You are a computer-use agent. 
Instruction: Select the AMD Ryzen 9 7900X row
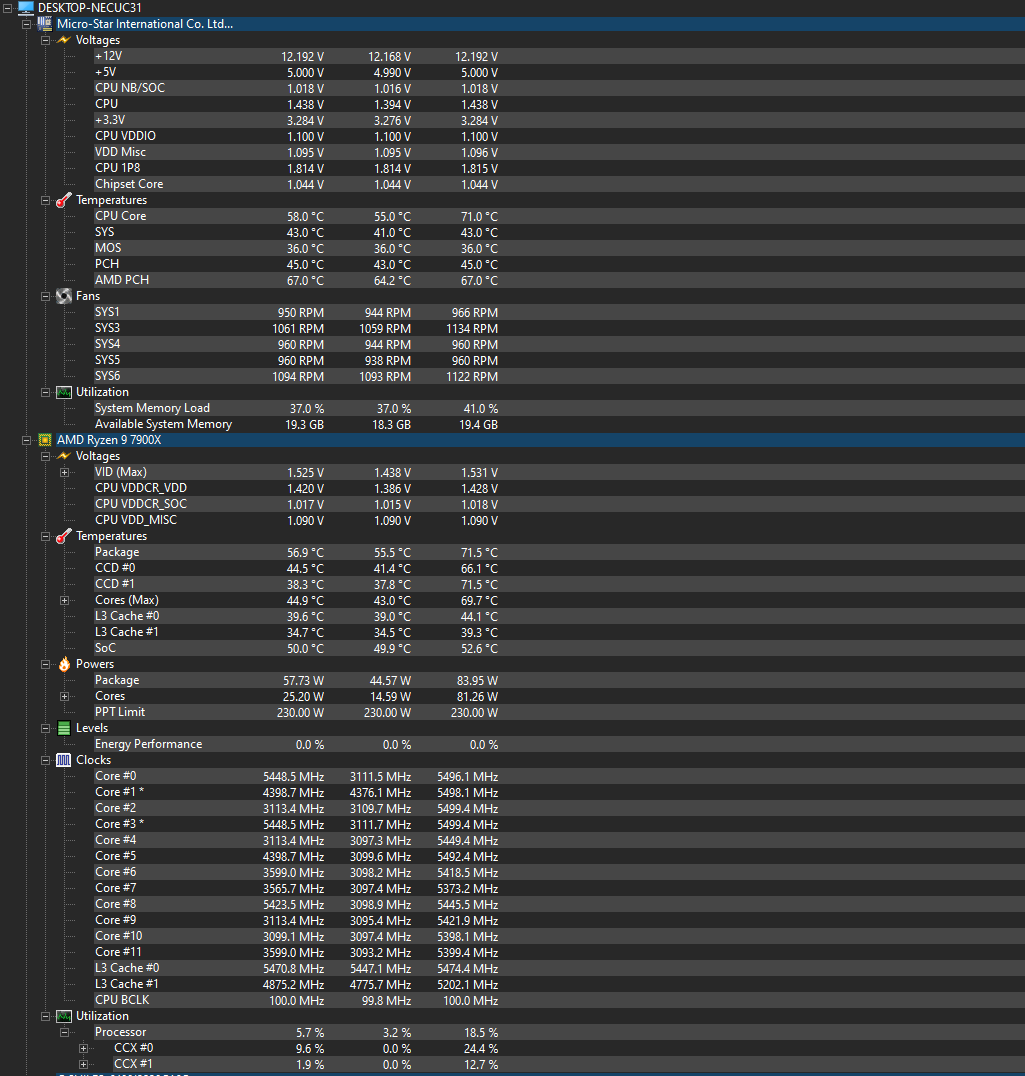coord(540,440)
